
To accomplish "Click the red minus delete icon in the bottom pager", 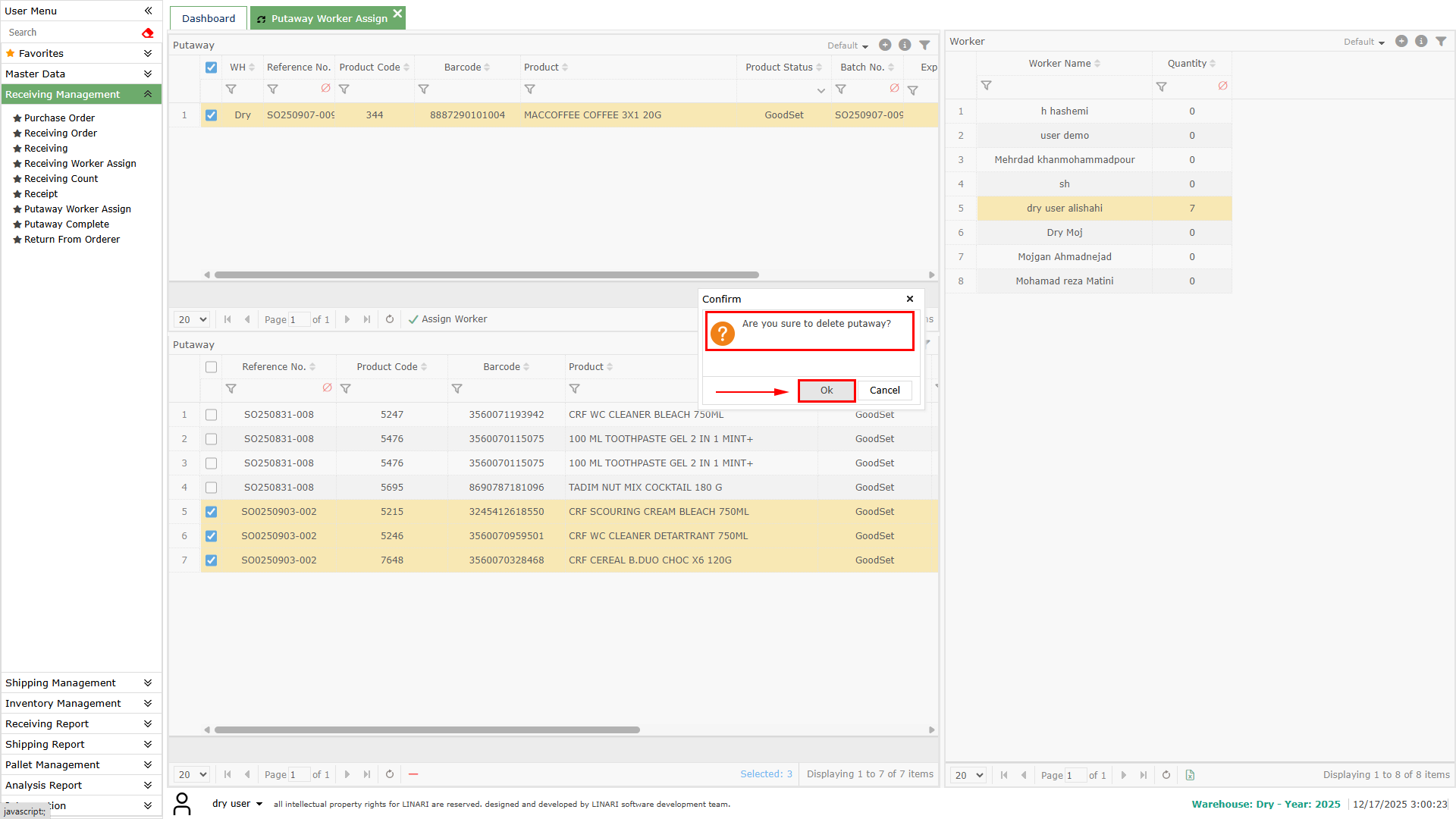I will [x=413, y=774].
